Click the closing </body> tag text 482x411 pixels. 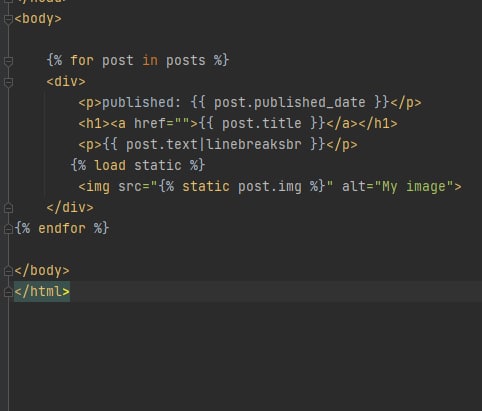tap(42, 270)
